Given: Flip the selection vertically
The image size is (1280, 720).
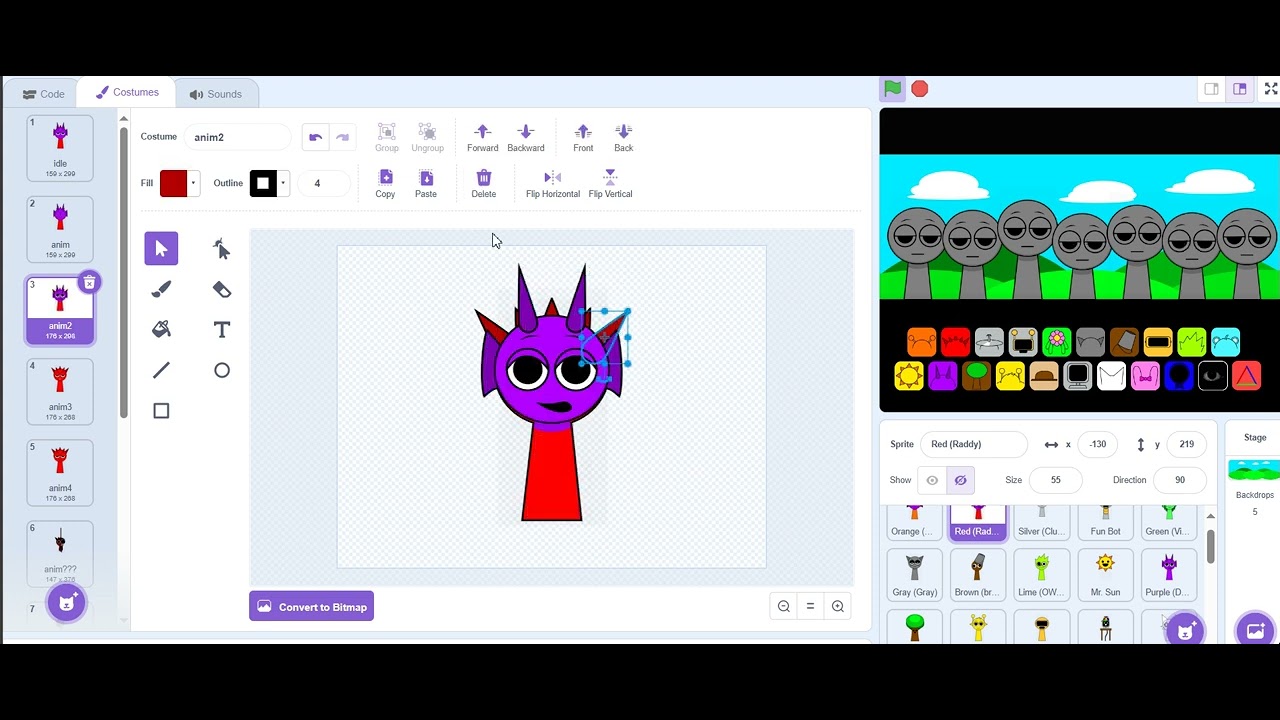Looking at the screenshot, I should coord(610,184).
